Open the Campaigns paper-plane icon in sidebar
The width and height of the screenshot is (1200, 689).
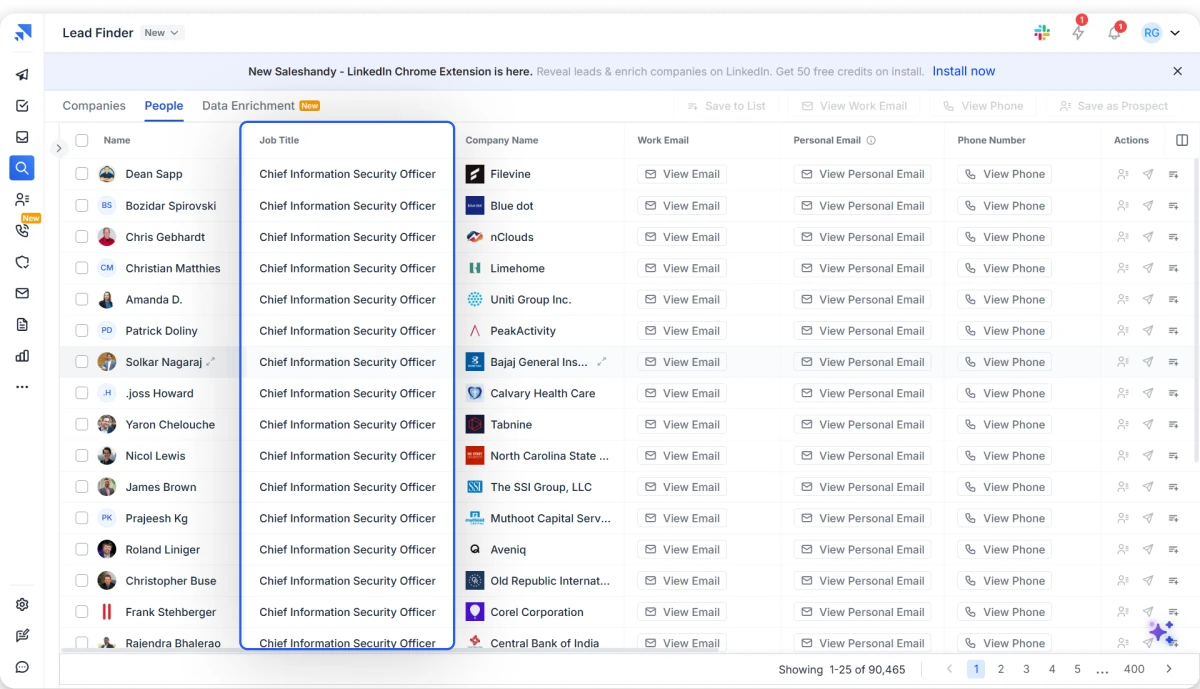[x=22, y=75]
